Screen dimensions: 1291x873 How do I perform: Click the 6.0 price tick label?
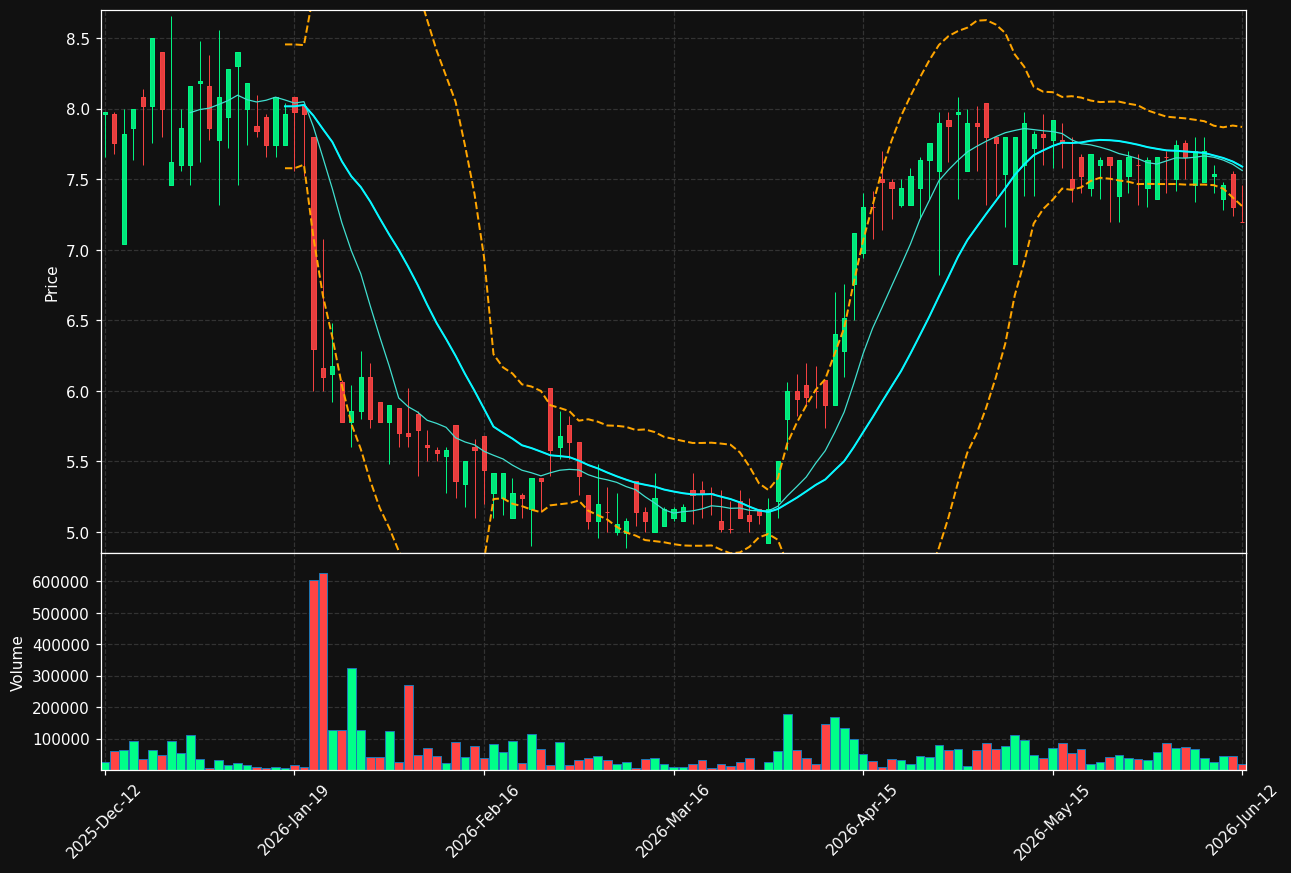point(77,391)
